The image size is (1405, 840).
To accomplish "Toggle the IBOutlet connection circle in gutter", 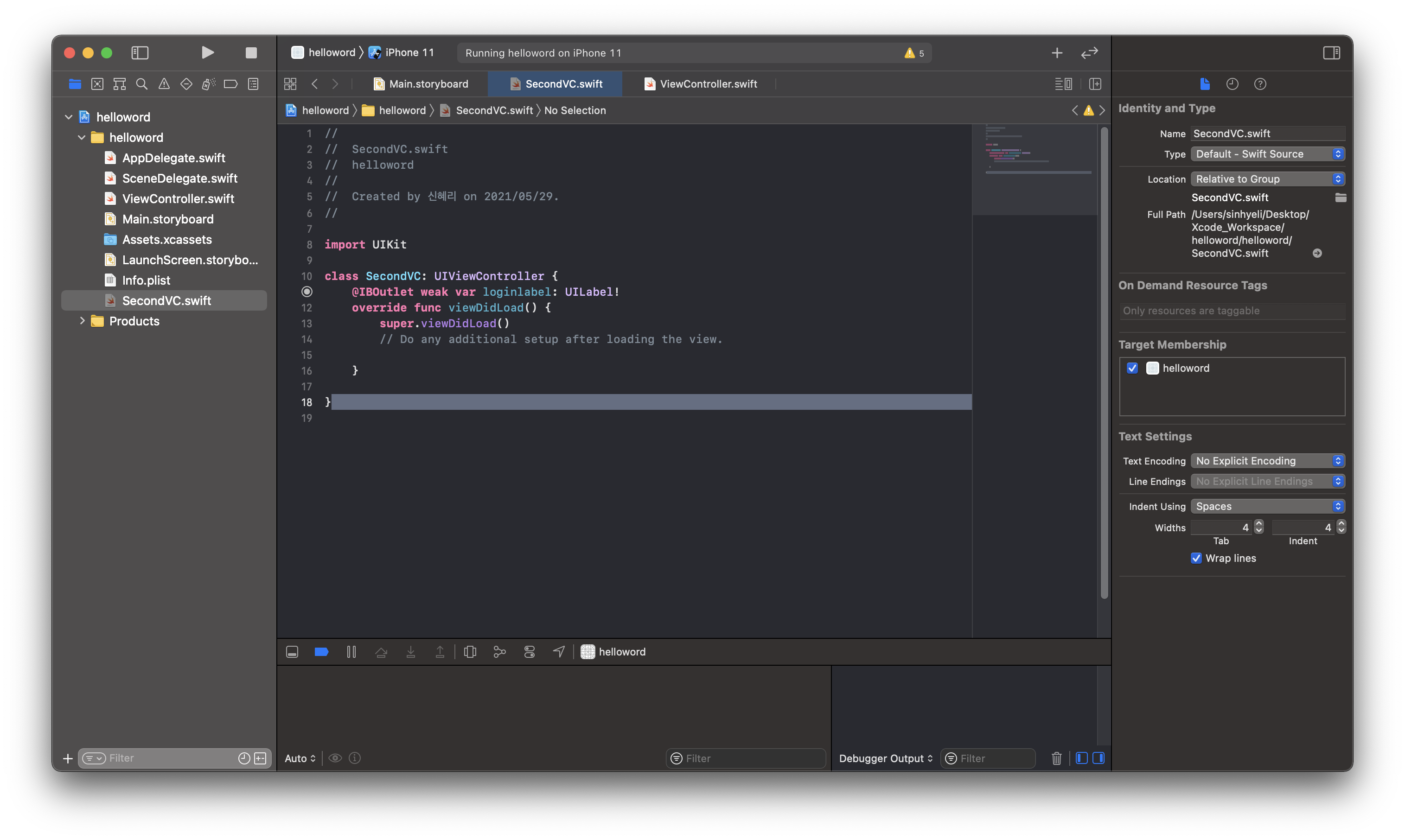I will (x=307, y=292).
